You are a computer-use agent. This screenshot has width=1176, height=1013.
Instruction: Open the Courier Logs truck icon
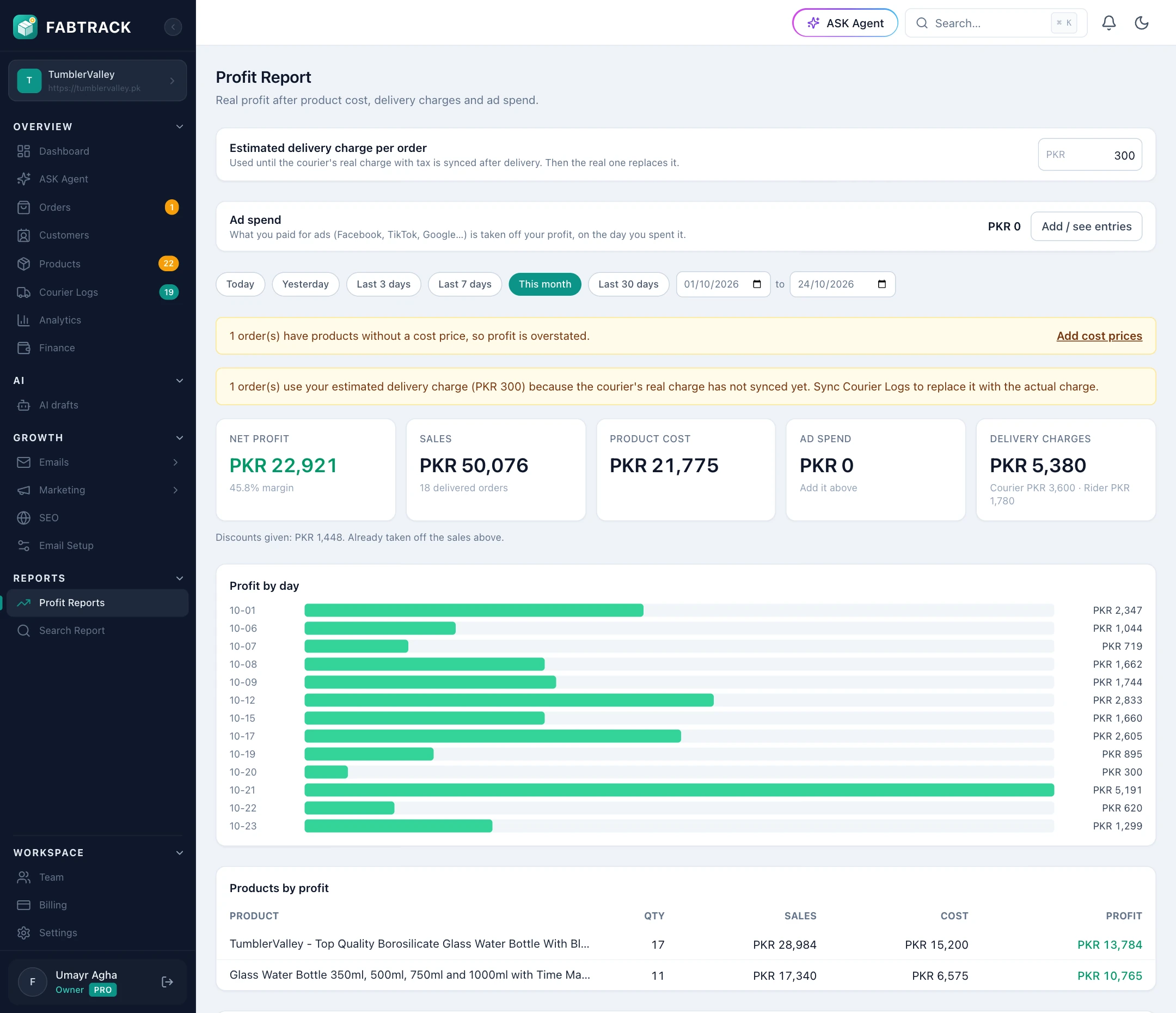tap(23, 292)
